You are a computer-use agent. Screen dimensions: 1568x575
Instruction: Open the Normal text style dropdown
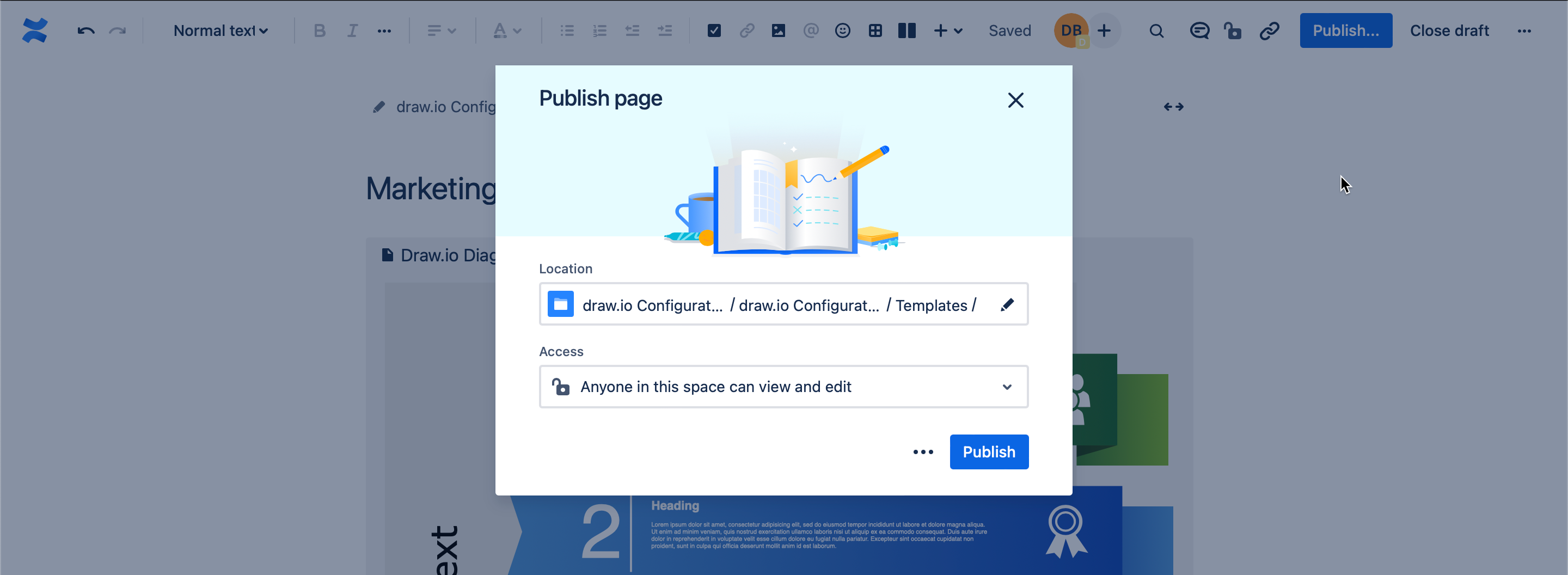[x=220, y=30]
